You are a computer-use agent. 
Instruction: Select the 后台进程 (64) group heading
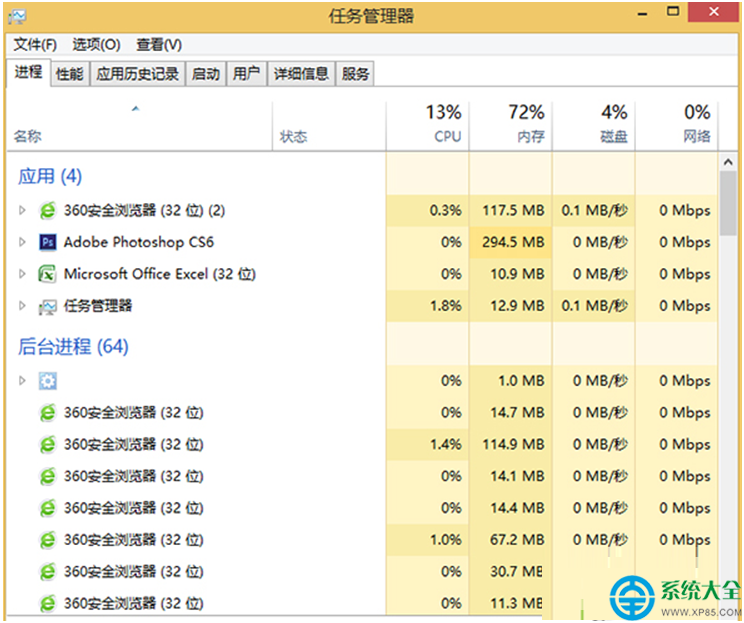tap(73, 346)
